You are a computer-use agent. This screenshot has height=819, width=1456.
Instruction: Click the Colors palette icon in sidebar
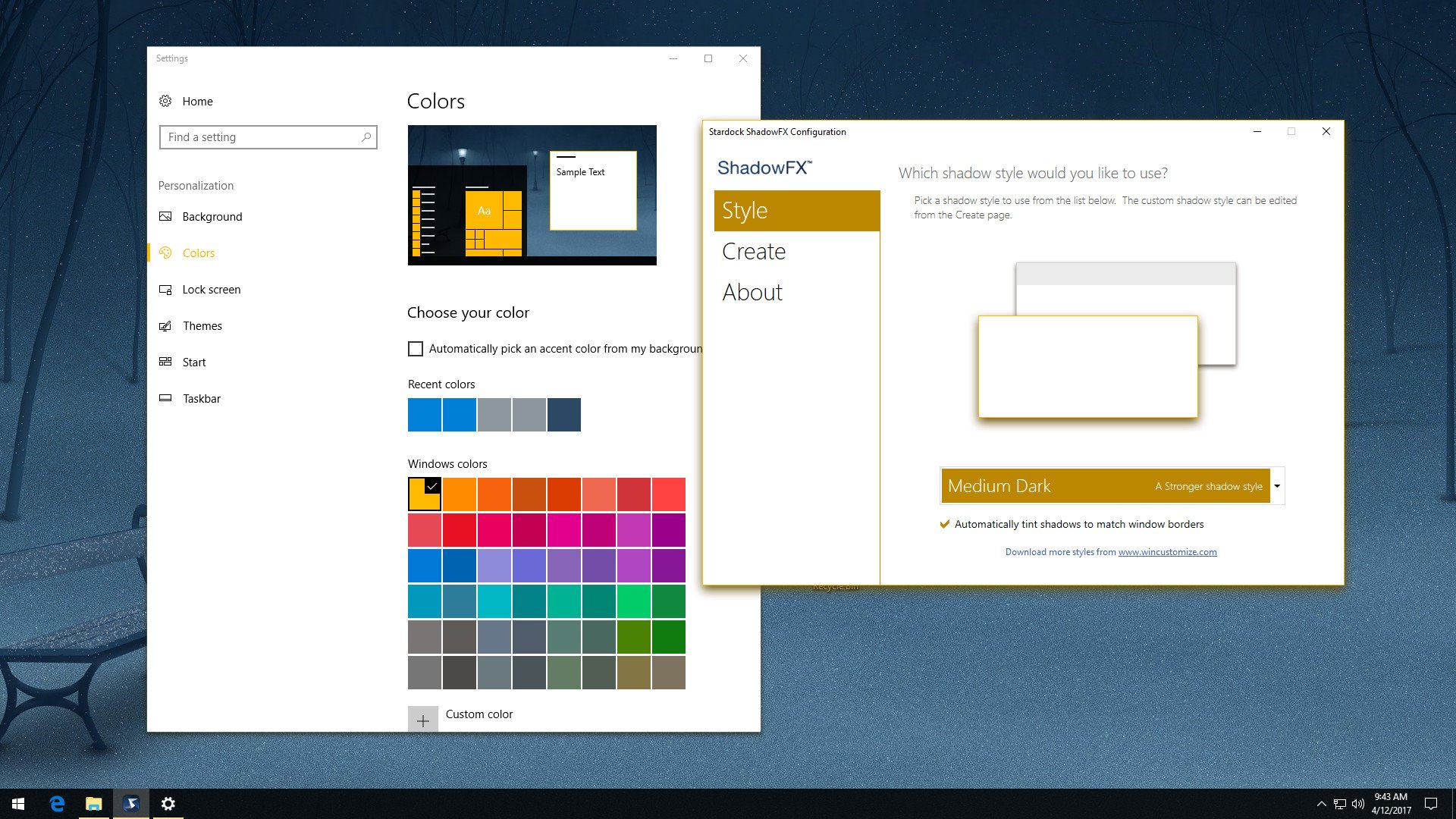(165, 253)
